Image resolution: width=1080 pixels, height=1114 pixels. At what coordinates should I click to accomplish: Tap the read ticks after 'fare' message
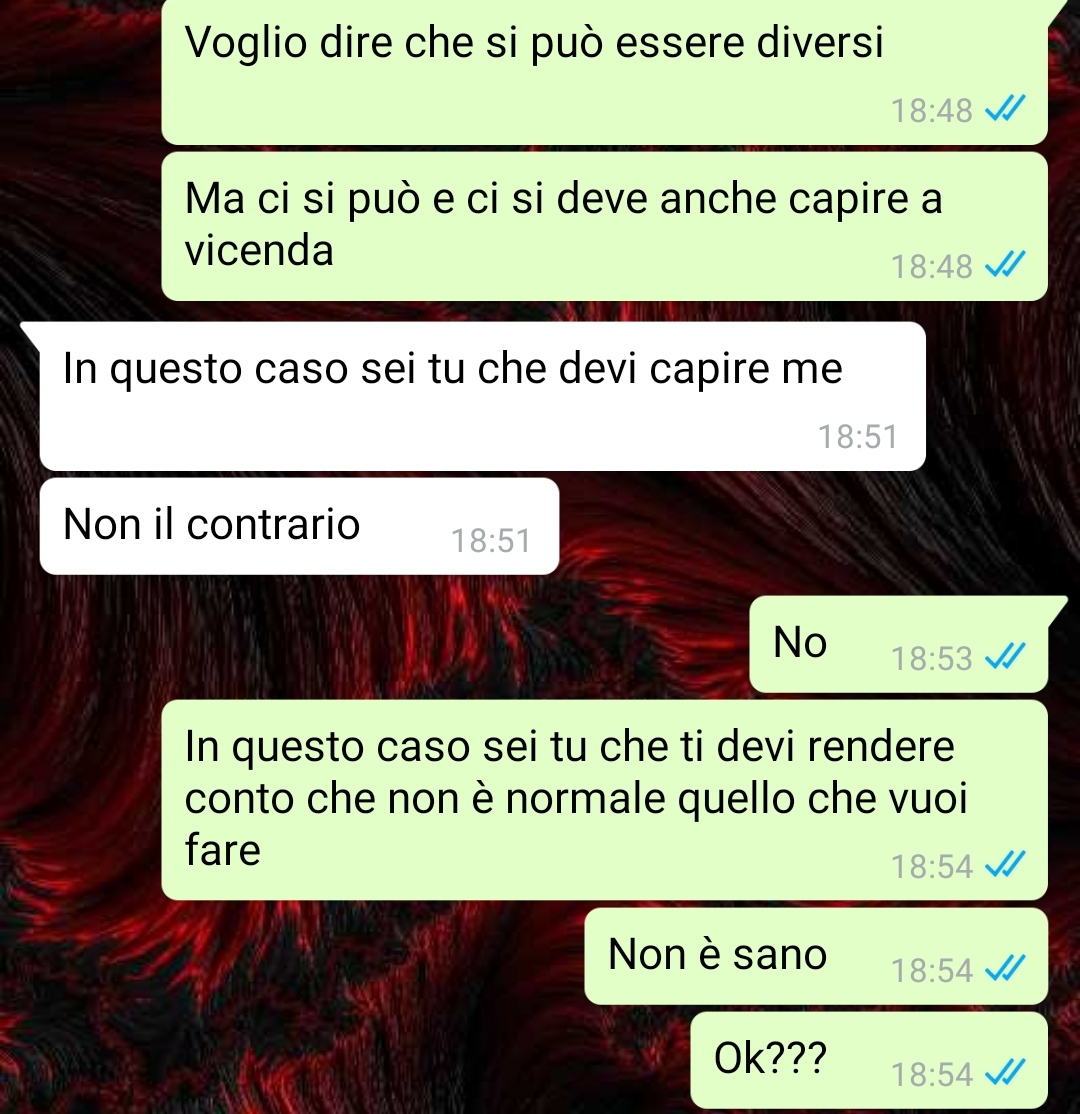(x=1005, y=866)
